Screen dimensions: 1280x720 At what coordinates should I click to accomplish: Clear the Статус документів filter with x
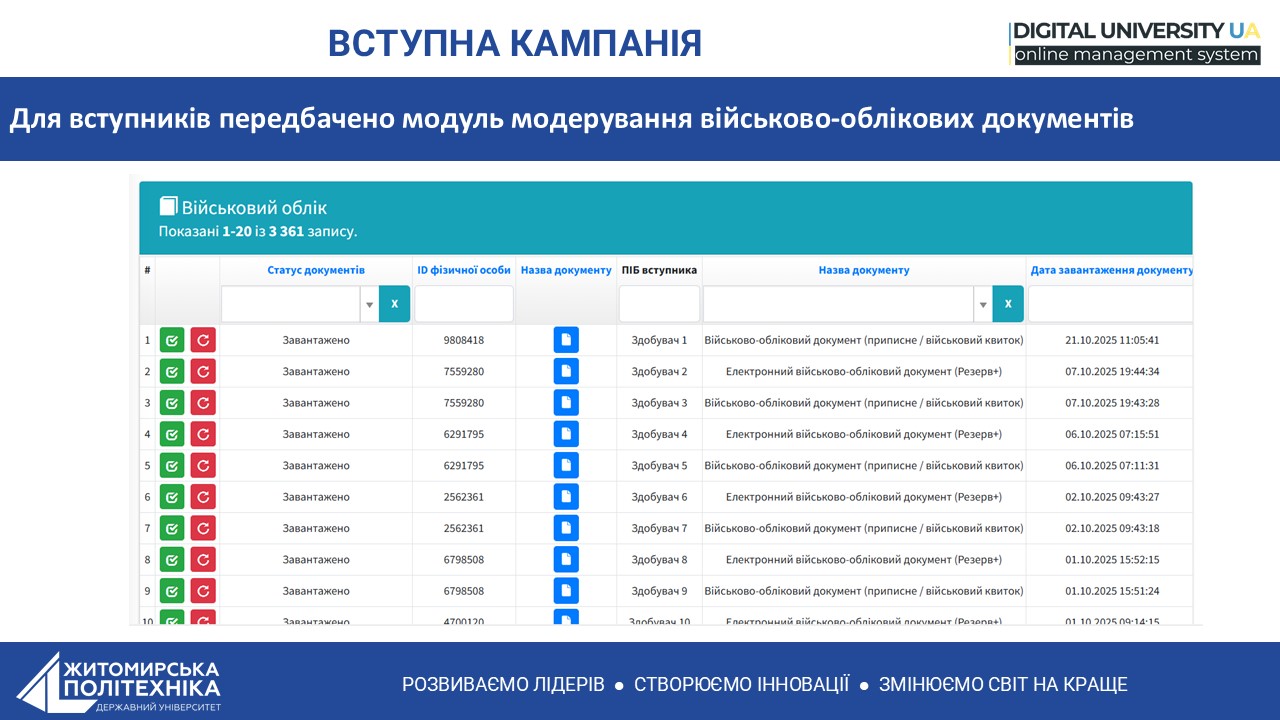tap(394, 304)
